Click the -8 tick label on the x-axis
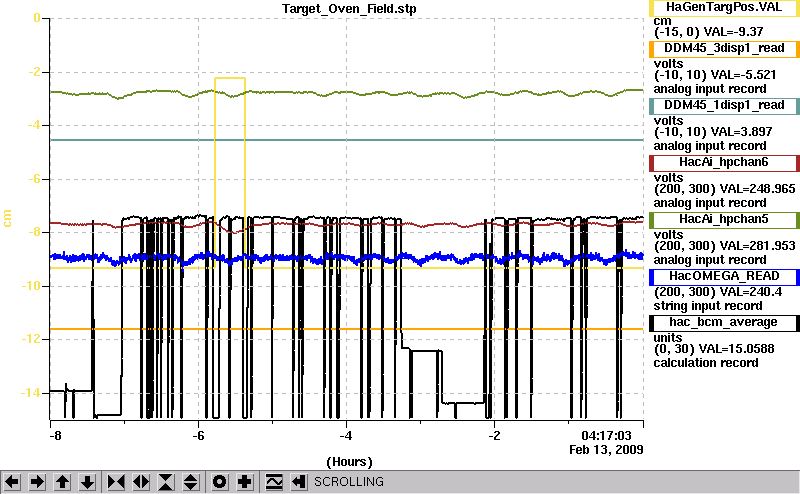This screenshot has width=800, height=494. [55, 436]
